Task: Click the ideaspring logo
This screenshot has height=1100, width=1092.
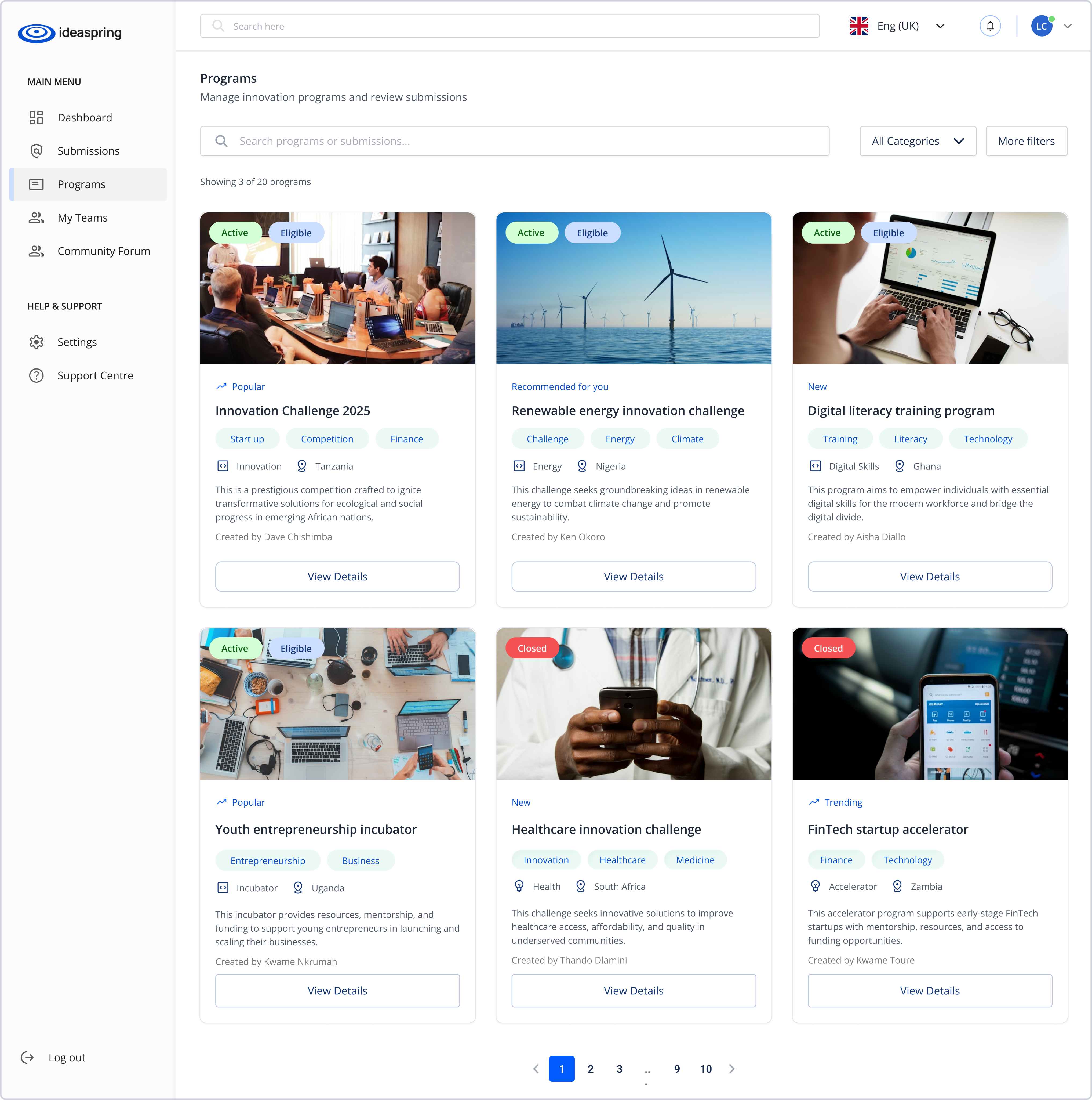Action: 70,32
